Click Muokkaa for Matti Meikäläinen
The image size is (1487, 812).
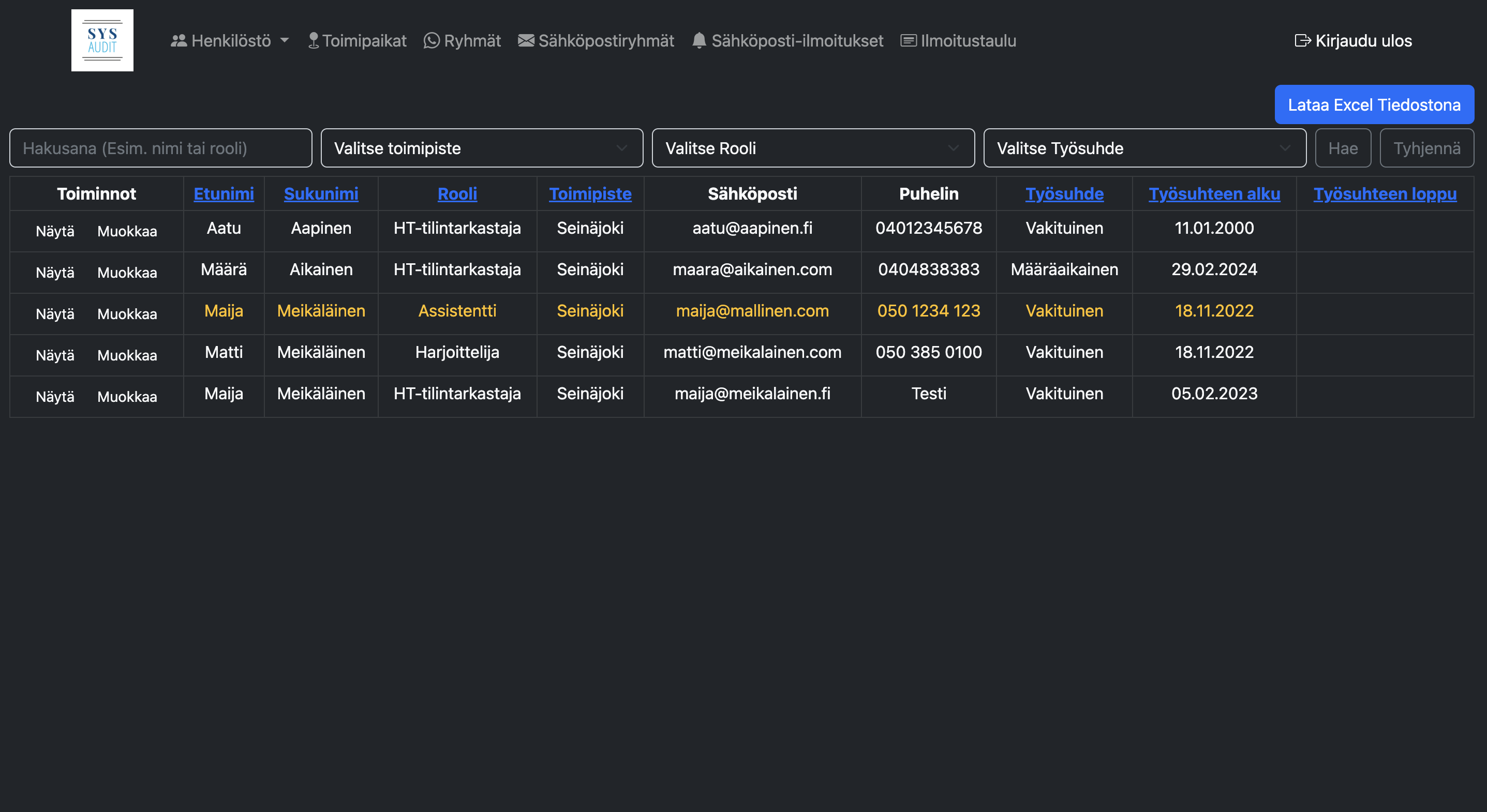click(x=127, y=355)
